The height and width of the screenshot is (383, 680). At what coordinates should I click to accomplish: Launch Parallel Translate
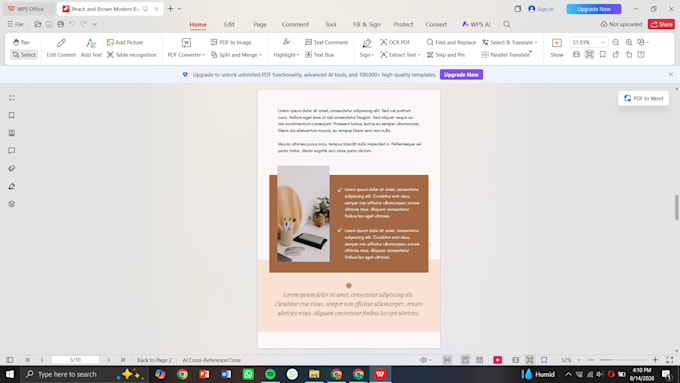coord(506,55)
